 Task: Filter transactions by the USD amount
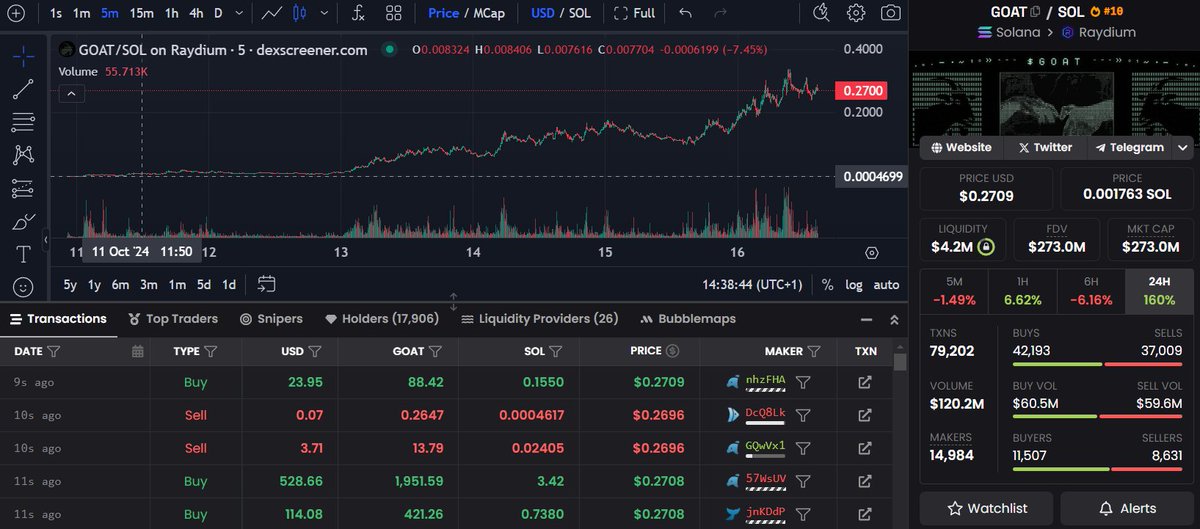pos(314,351)
